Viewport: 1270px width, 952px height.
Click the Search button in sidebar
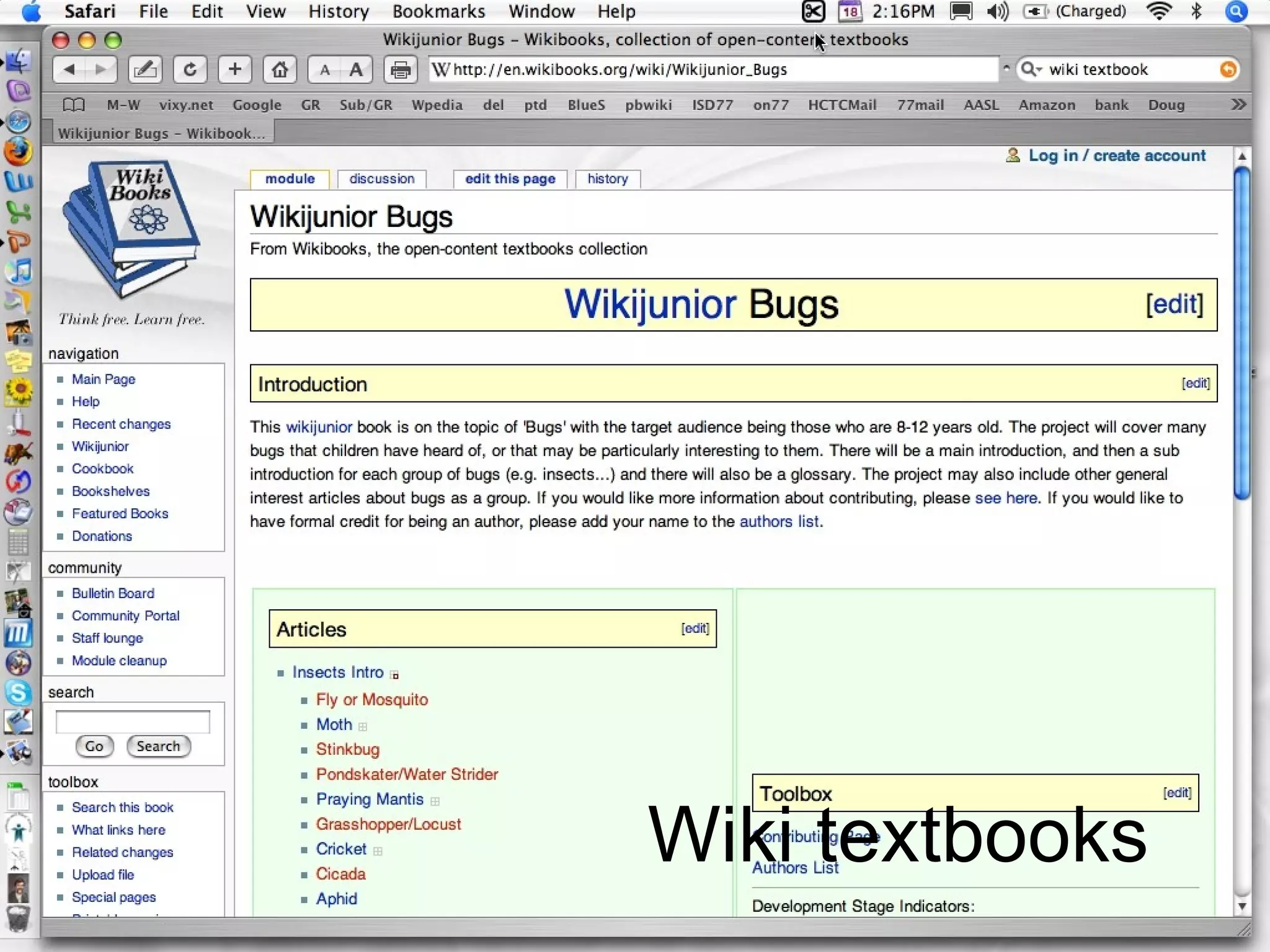(x=158, y=746)
